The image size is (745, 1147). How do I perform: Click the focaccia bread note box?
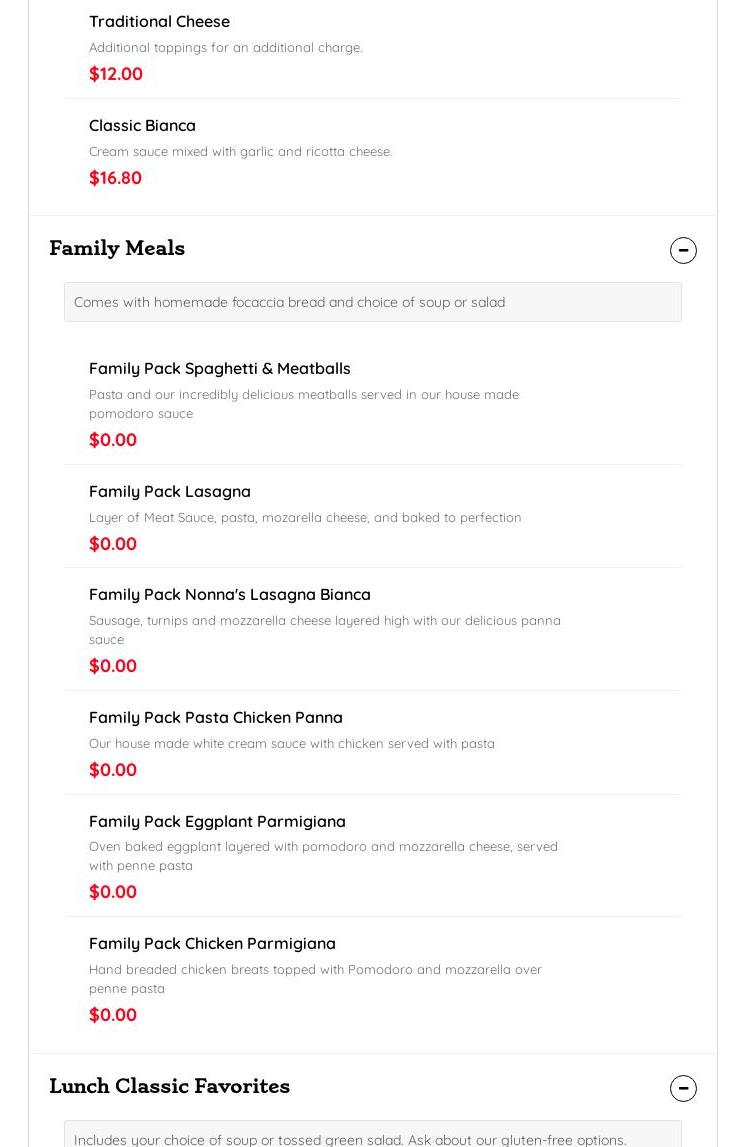pos(372,302)
